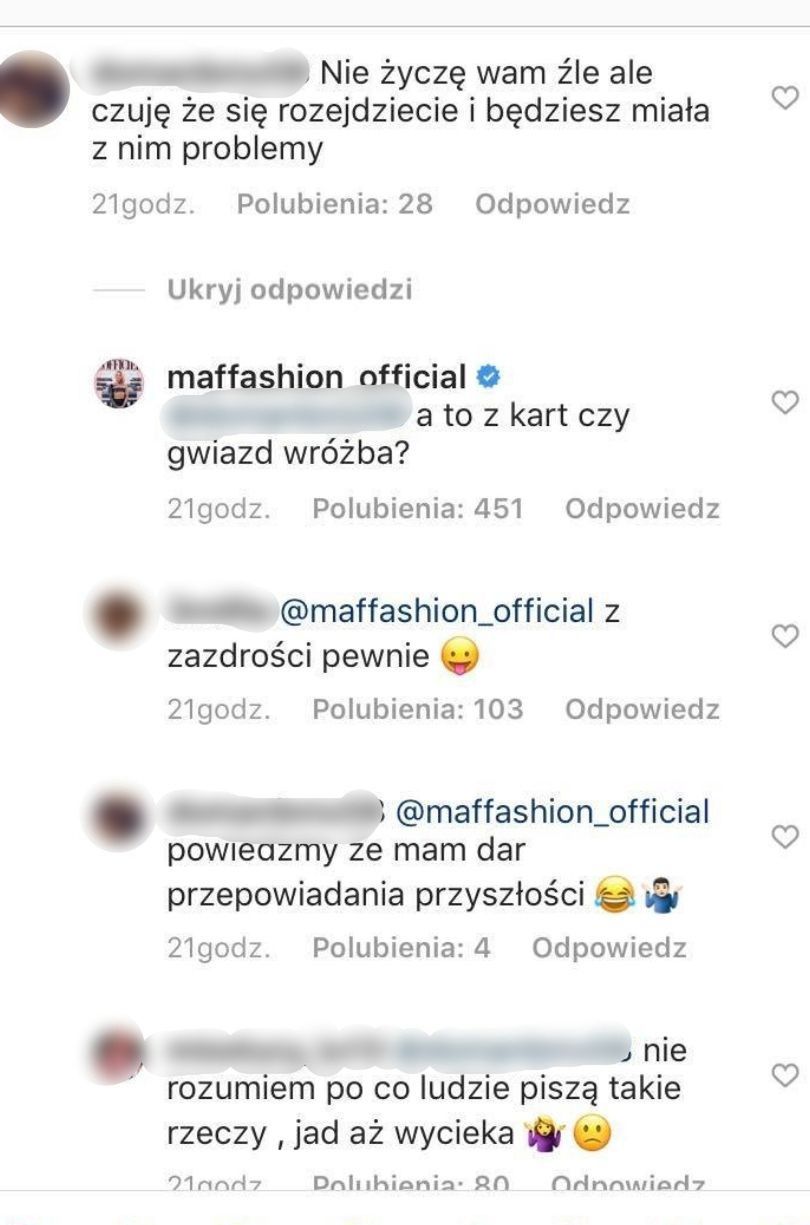Image resolution: width=810 pixels, height=1225 pixels.
Task: Open the maffashion_official profile picture
Action: coord(119,382)
